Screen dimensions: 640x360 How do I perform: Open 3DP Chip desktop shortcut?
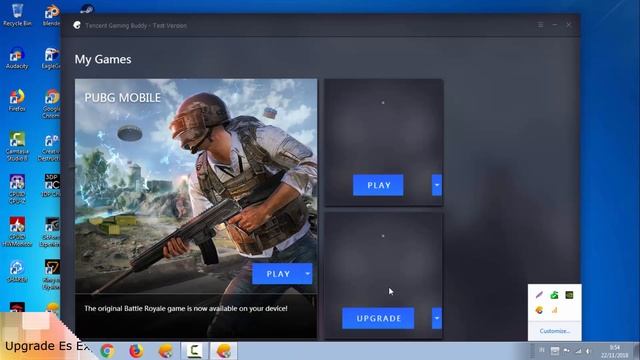[x=52, y=186]
